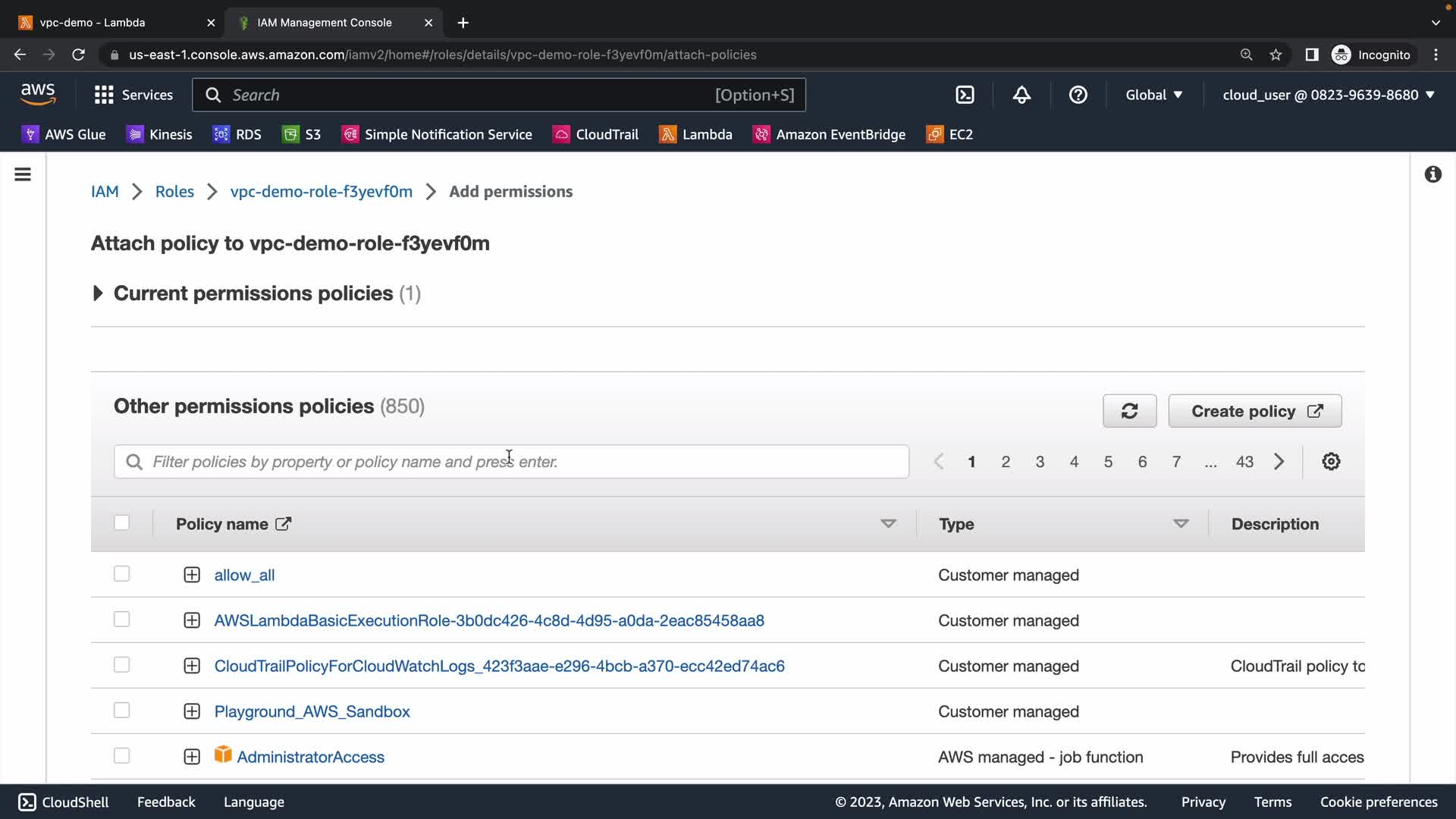This screenshot has width=1456, height=819.
Task: Click the filter policies search field
Action: click(x=511, y=462)
